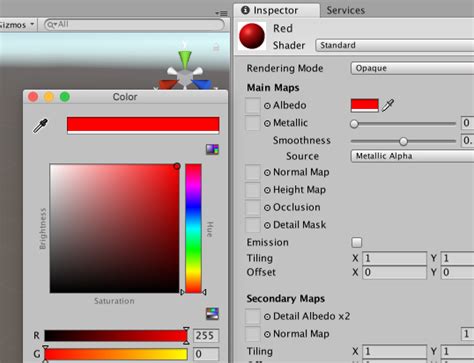Switch to the Inspector tab
This screenshot has width=474, height=363.
coord(276,11)
